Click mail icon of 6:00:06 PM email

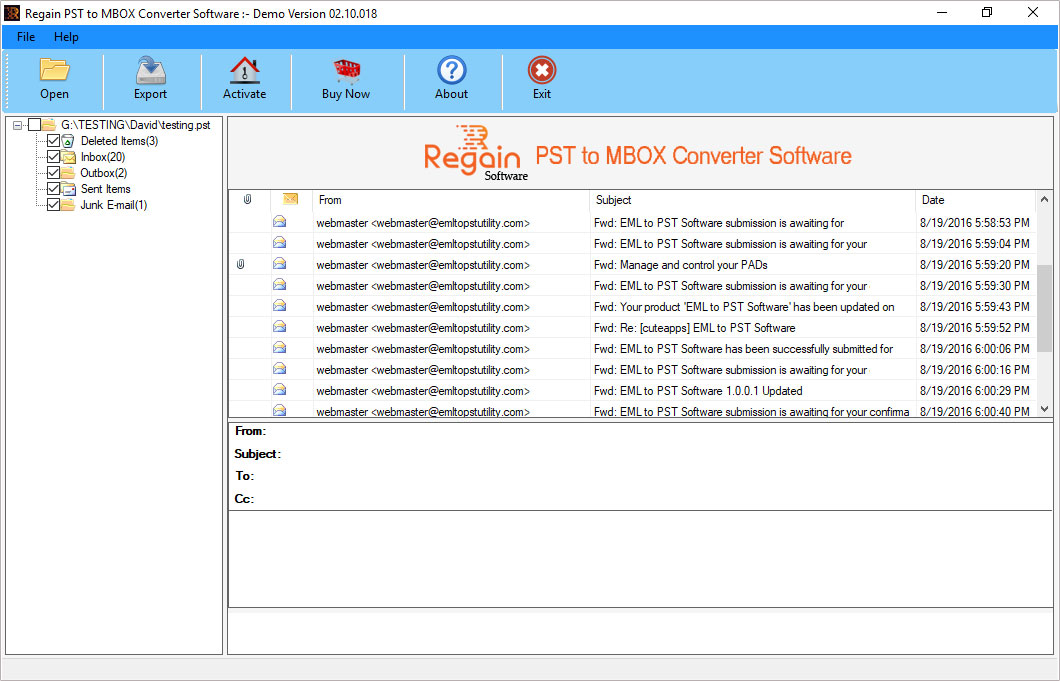[x=279, y=348]
